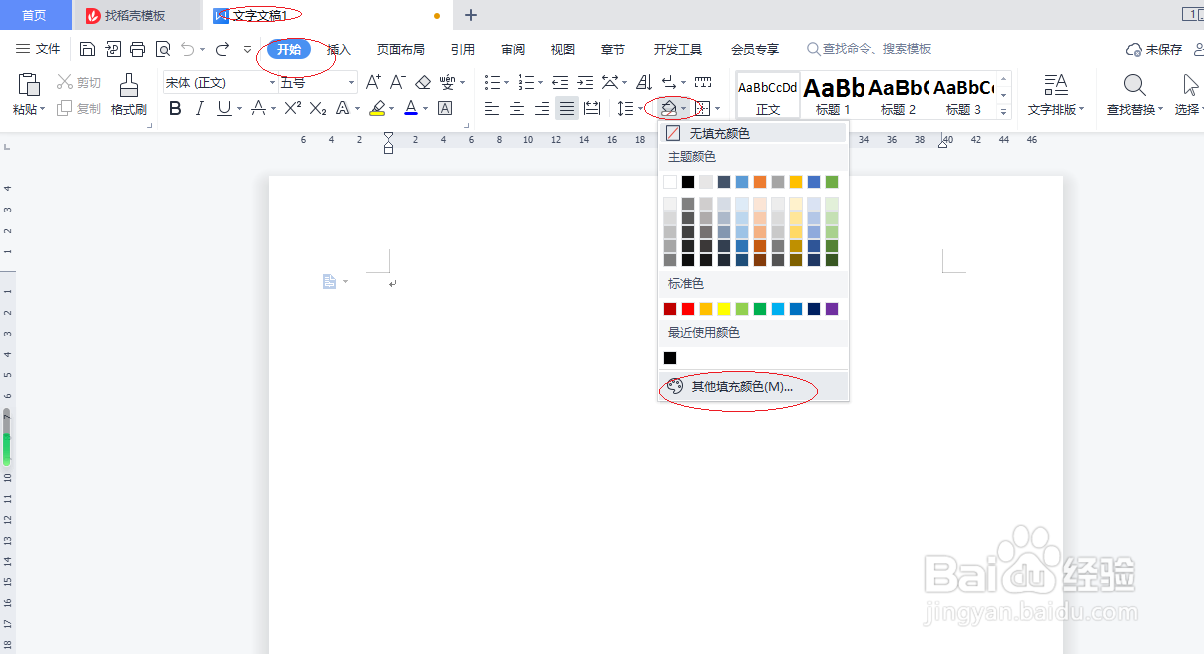This screenshot has height=654, width=1204.
Task: Select the Format Painter tool
Action: point(128,95)
